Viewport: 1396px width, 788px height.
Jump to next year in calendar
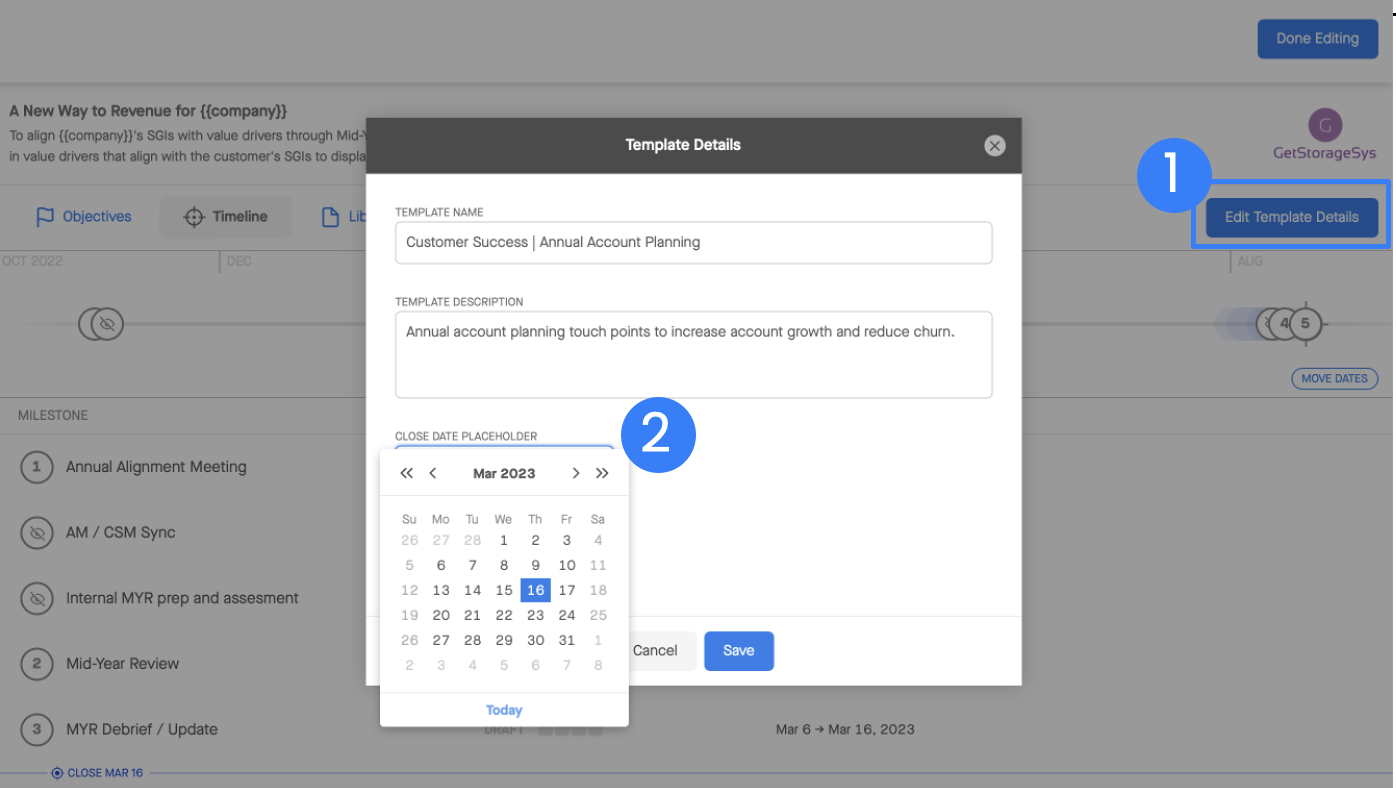click(602, 474)
